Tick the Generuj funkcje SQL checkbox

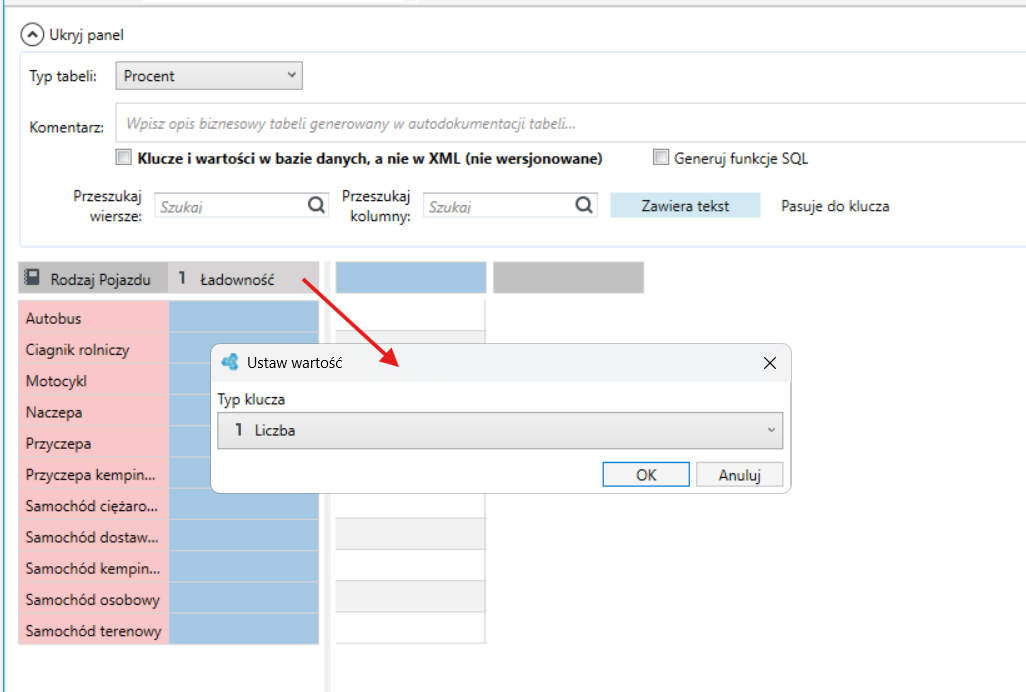[x=661, y=157]
